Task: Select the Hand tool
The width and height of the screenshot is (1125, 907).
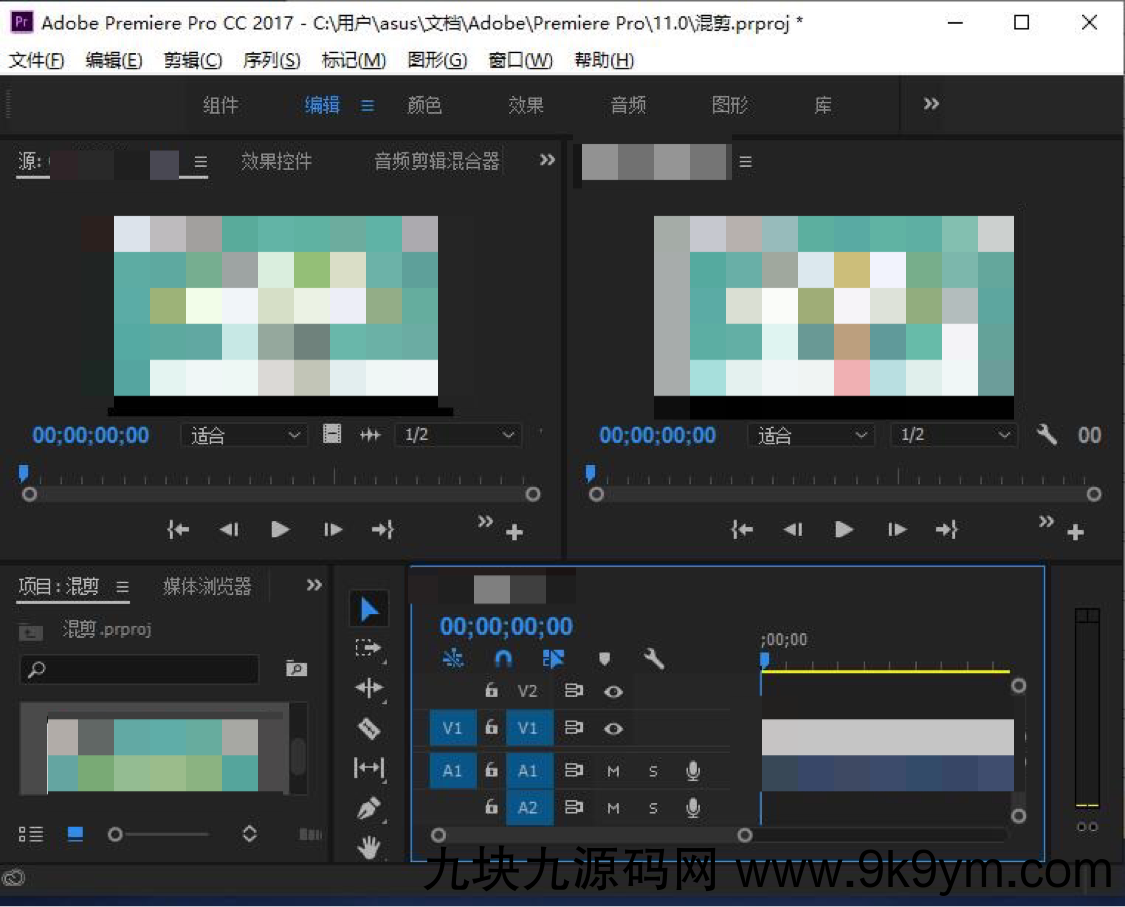Action: (369, 848)
